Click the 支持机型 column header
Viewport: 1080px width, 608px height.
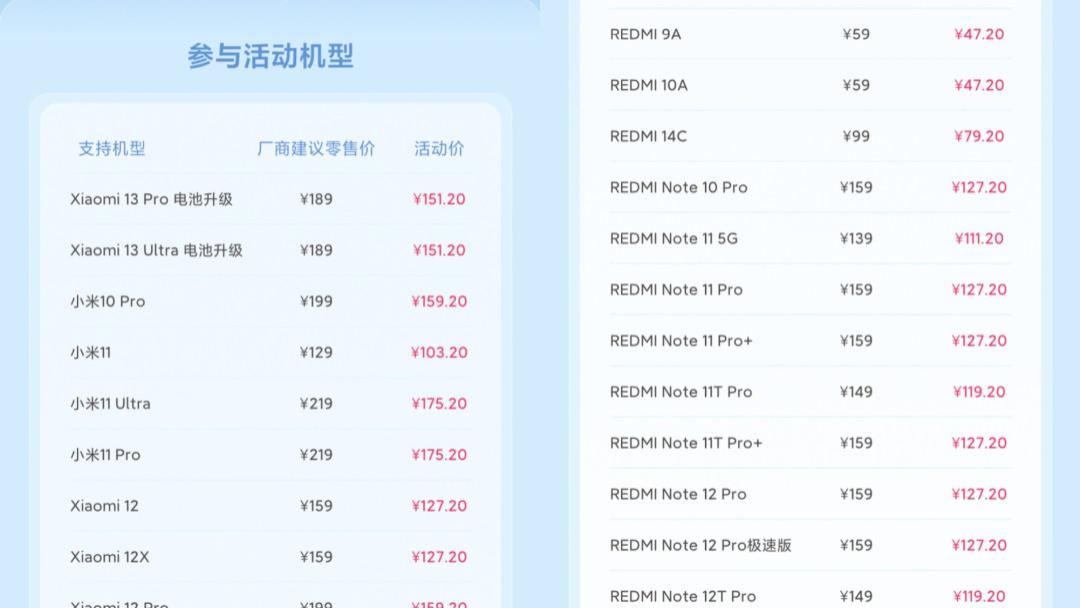(x=112, y=148)
